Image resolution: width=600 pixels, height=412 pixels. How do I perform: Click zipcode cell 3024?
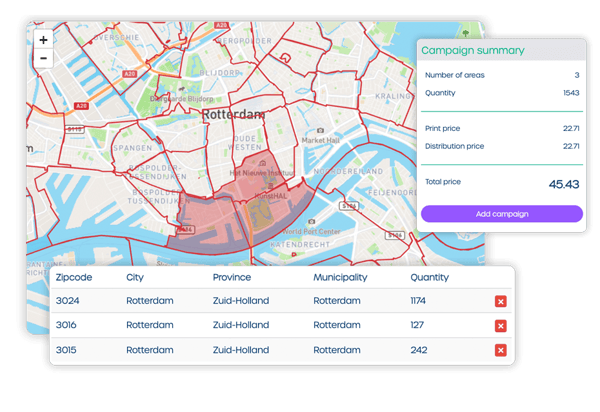pos(68,301)
